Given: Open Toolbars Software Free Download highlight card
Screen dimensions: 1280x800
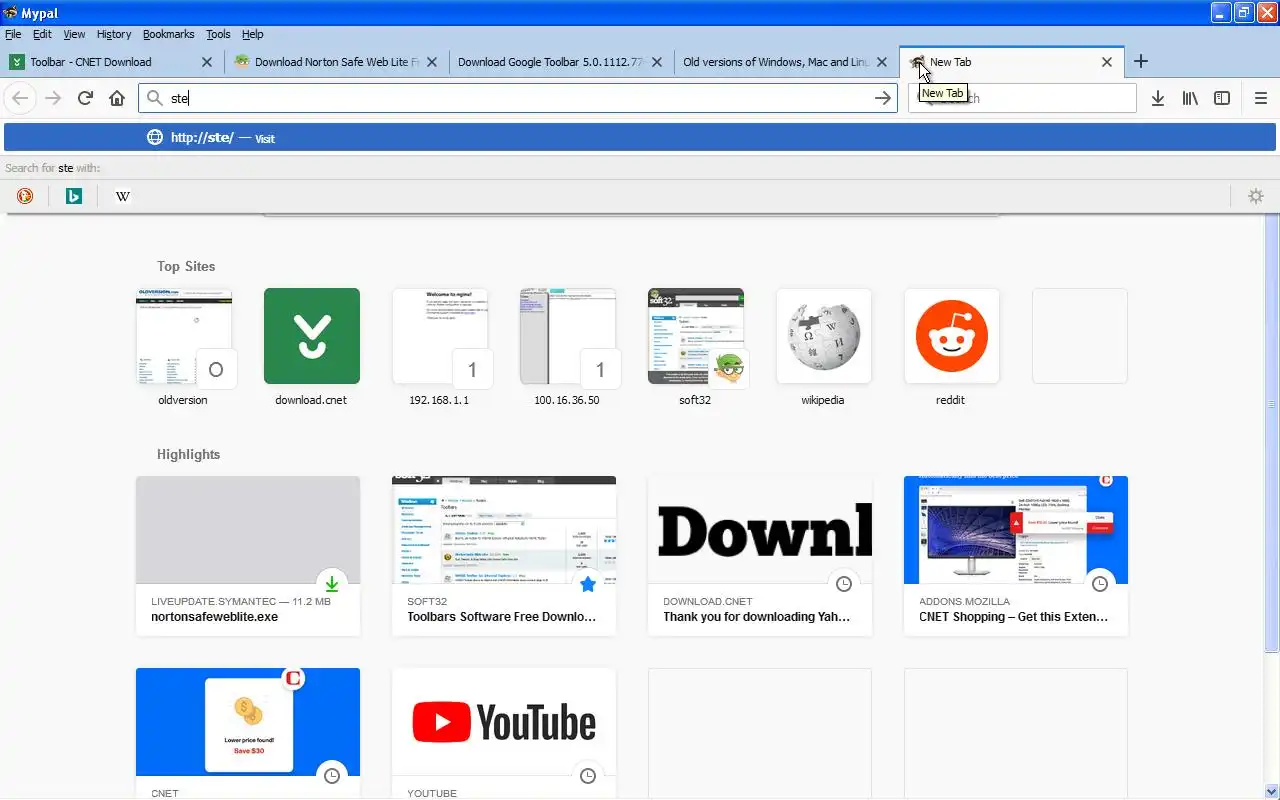Looking at the screenshot, I should pos(504,556).
